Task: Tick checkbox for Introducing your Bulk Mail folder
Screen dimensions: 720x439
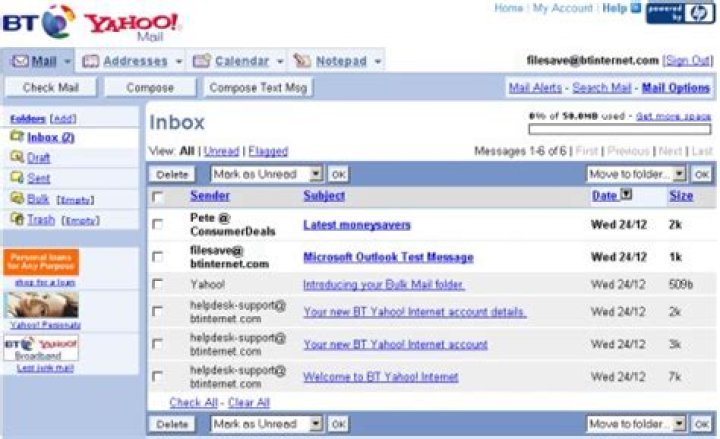Action: [x=158, y=284]
